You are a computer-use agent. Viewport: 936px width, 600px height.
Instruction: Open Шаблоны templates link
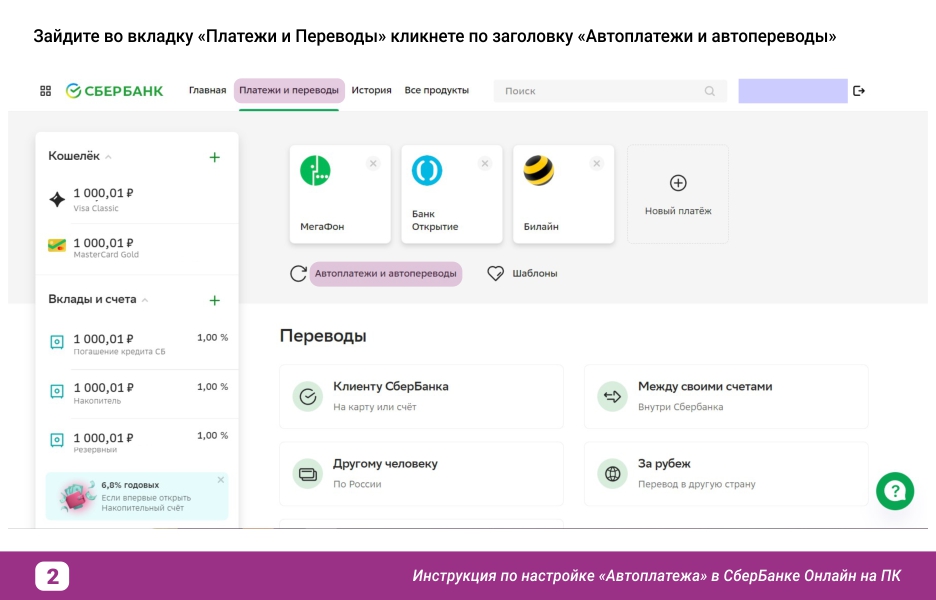535,273
